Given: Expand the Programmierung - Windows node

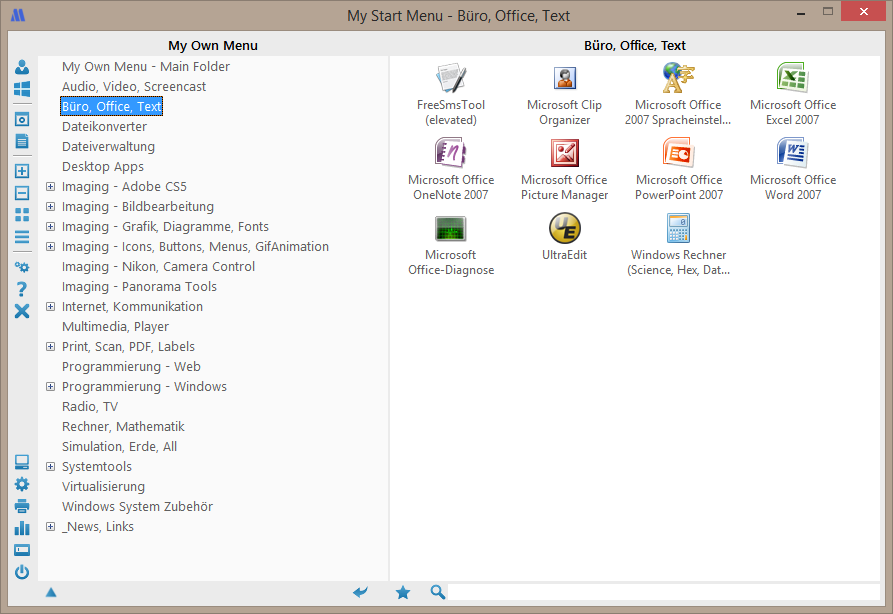Looking at the screenshot, I should [x=51, y=386].
